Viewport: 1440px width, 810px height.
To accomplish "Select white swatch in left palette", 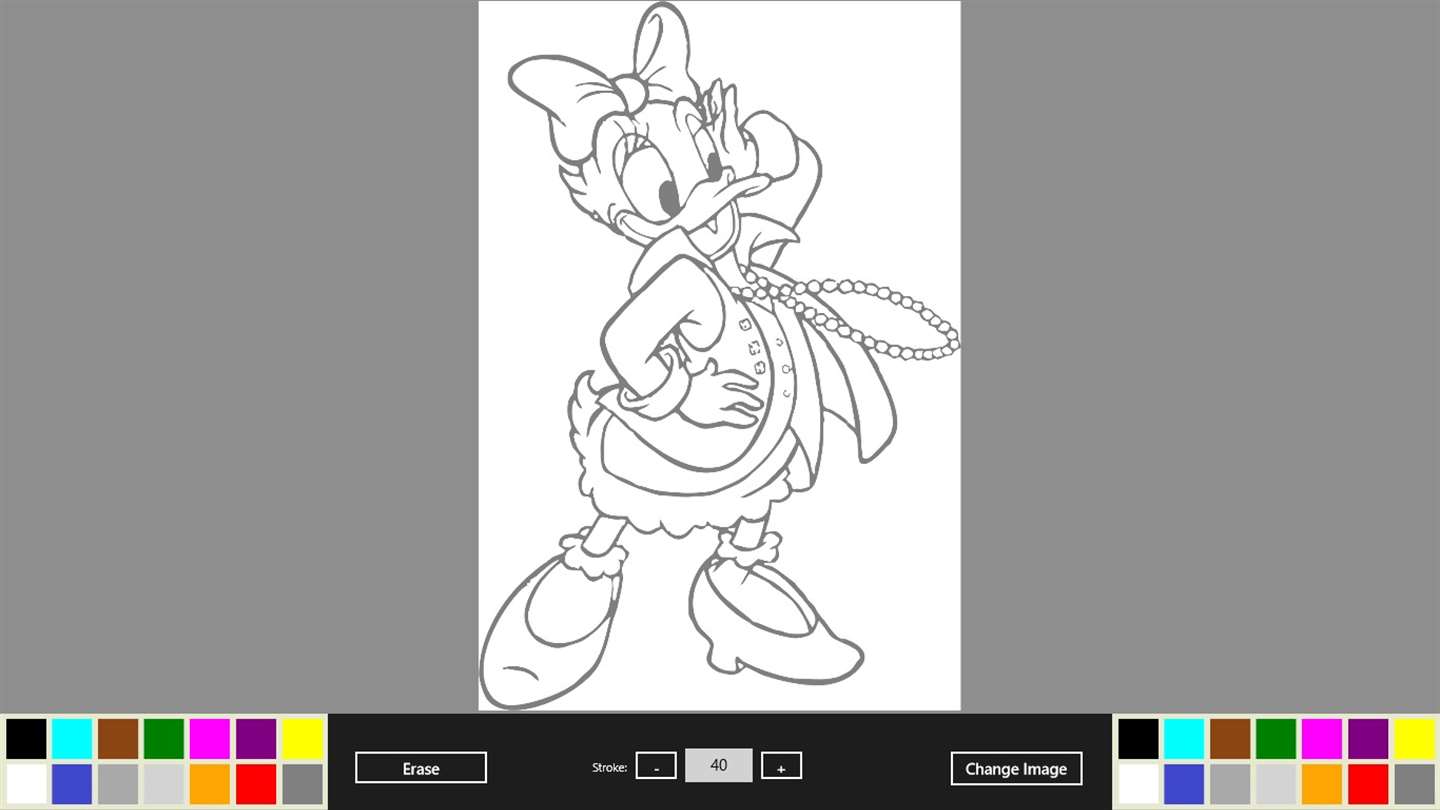I will tap(26, 784).
